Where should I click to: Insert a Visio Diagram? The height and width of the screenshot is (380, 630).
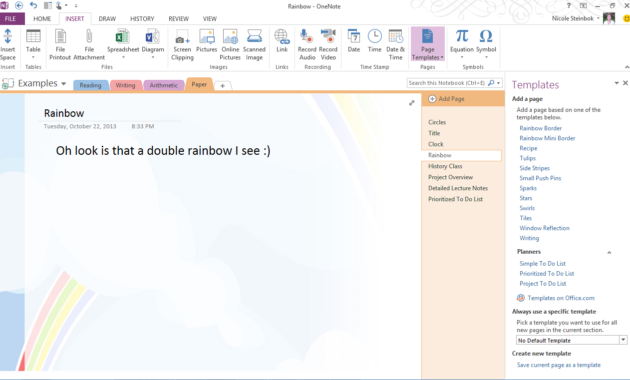153,44
